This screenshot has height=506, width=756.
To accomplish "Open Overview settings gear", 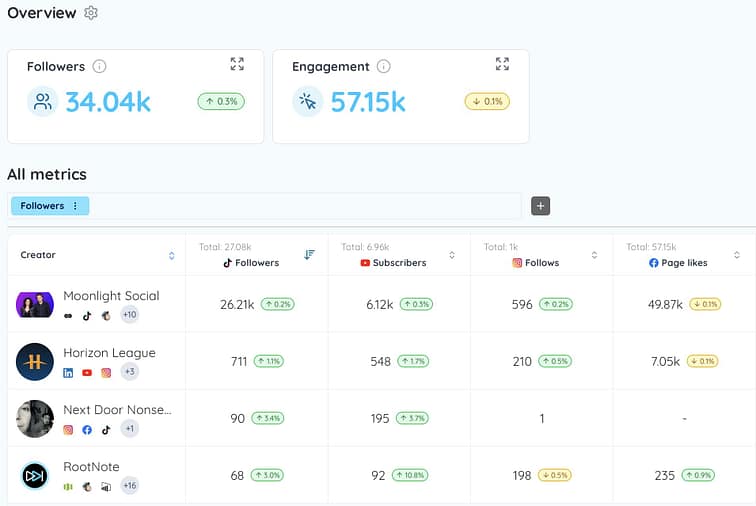I will click(91, 13).
